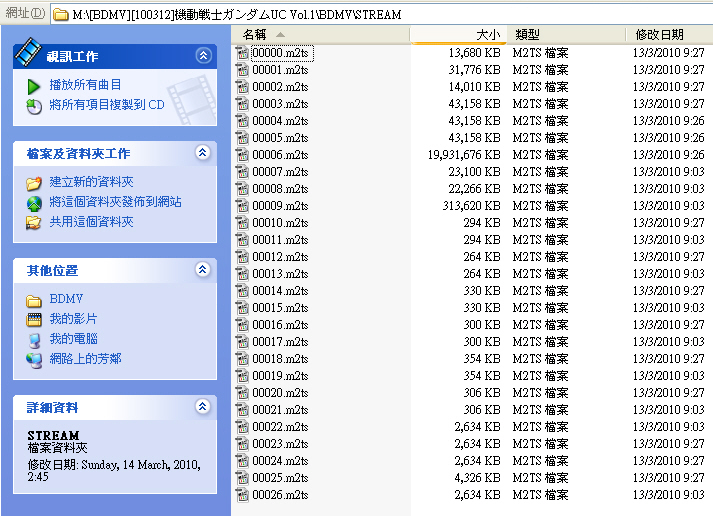Click the 共用這個資料夾 link
The height and width of the screenshot is (516, 713).
pos(91,222)
